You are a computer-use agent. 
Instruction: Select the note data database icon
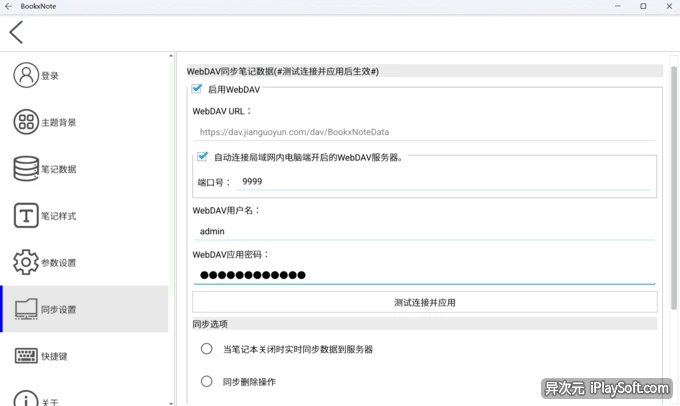point(26,169)
